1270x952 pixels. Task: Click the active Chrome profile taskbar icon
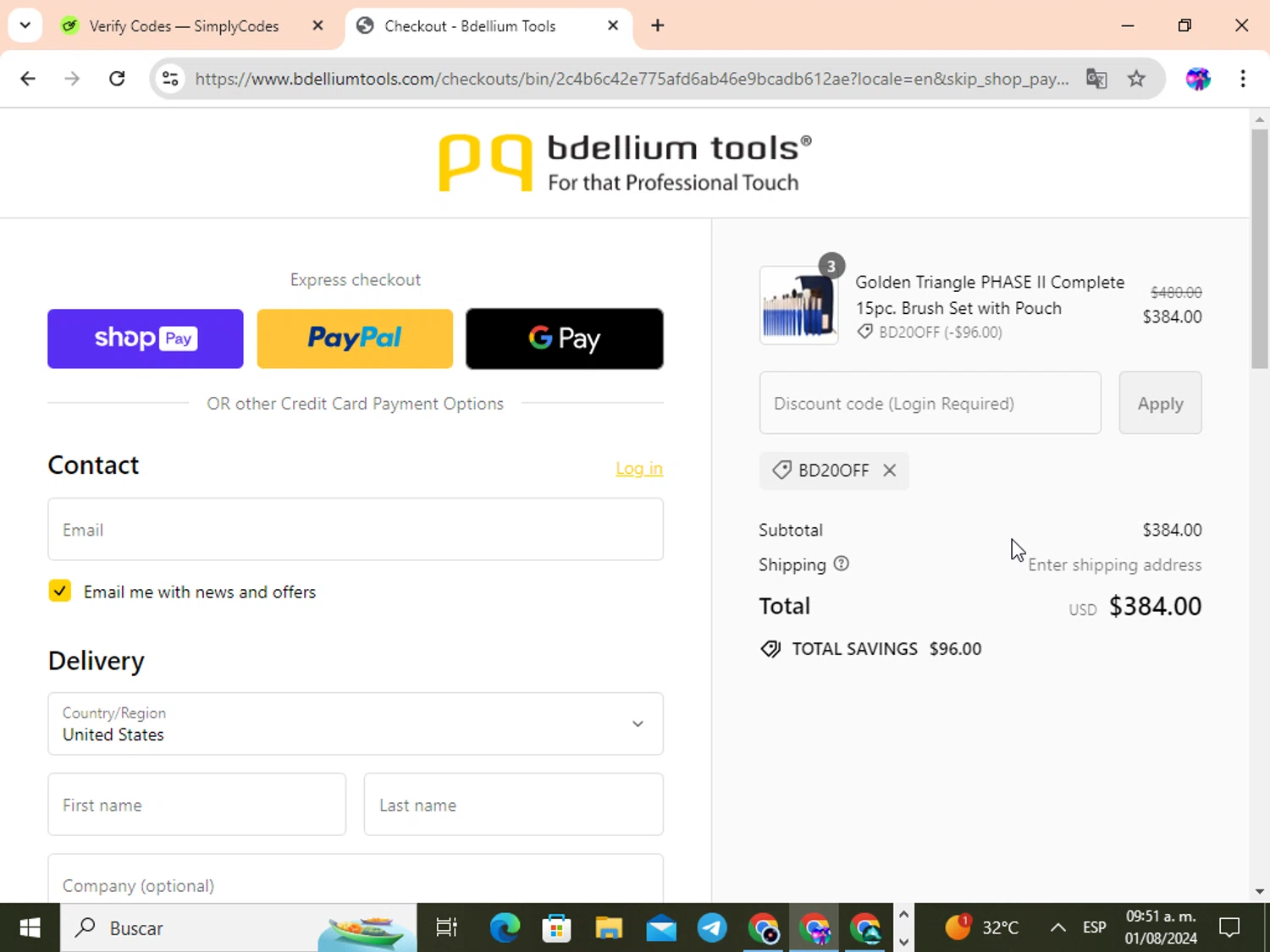point(814,928)
